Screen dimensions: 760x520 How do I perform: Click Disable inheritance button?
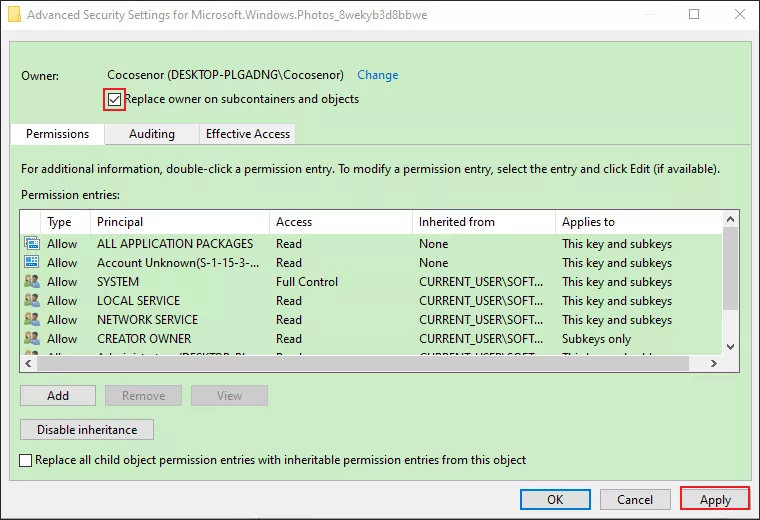(87, 429)
